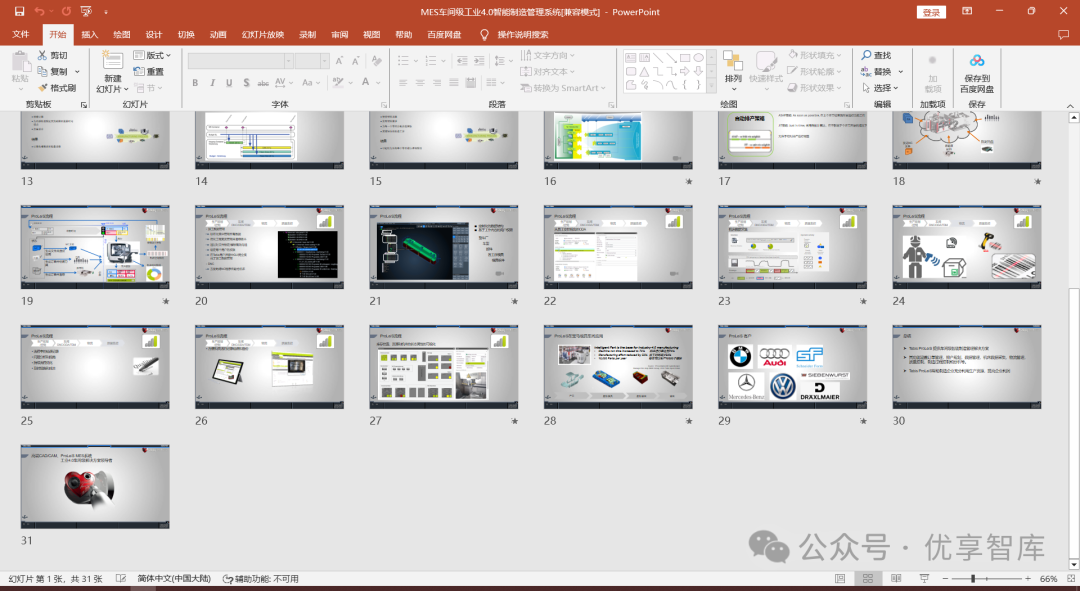Image resolution: width=1080 pixels, height=591 pixels.
Task: Switch to Reading view via the status bar icon
Action: tap(896, 579)
